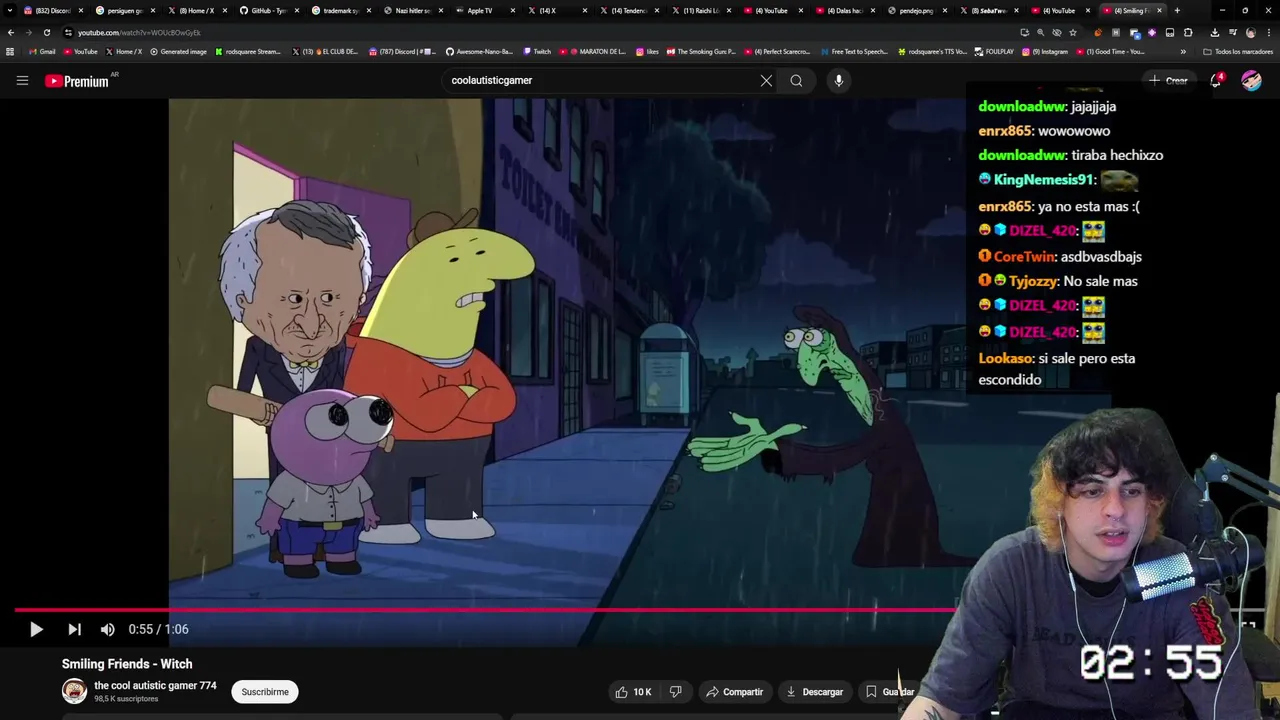Open the Twitch bookmark
The image size is (1280, 720).
(x=537, y=51)
